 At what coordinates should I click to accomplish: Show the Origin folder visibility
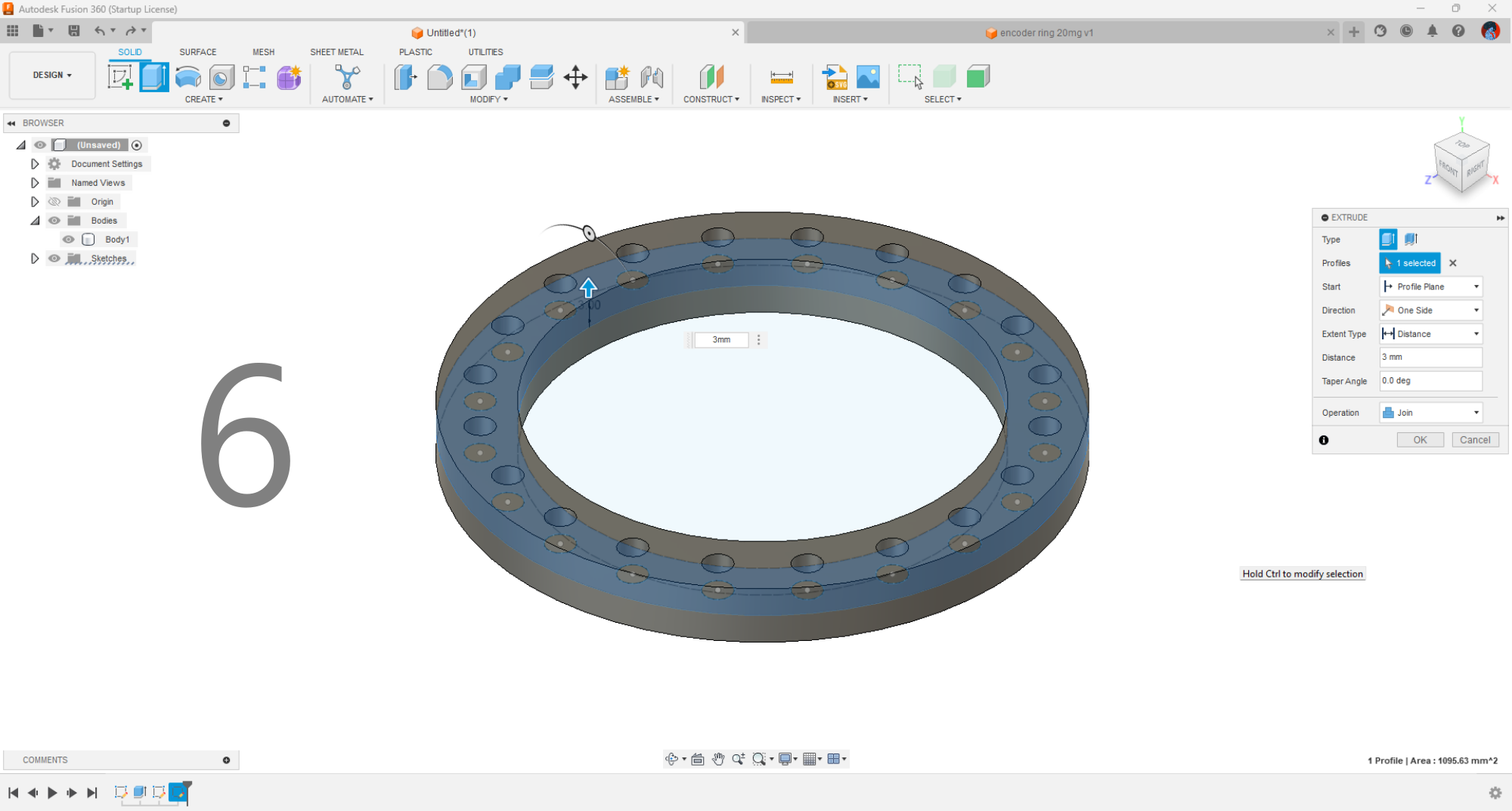click(54, 201)
